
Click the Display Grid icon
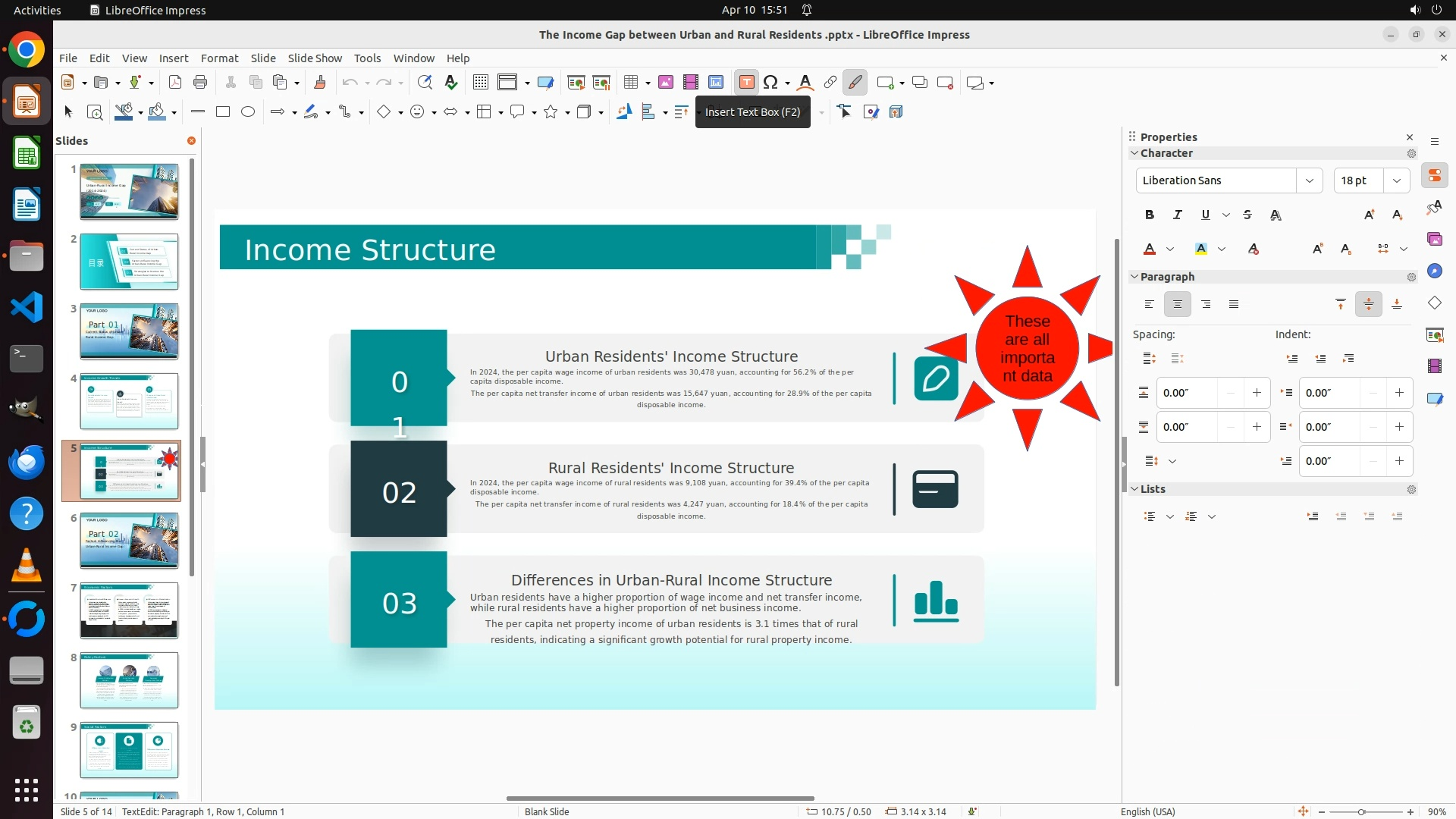point(480,83)
